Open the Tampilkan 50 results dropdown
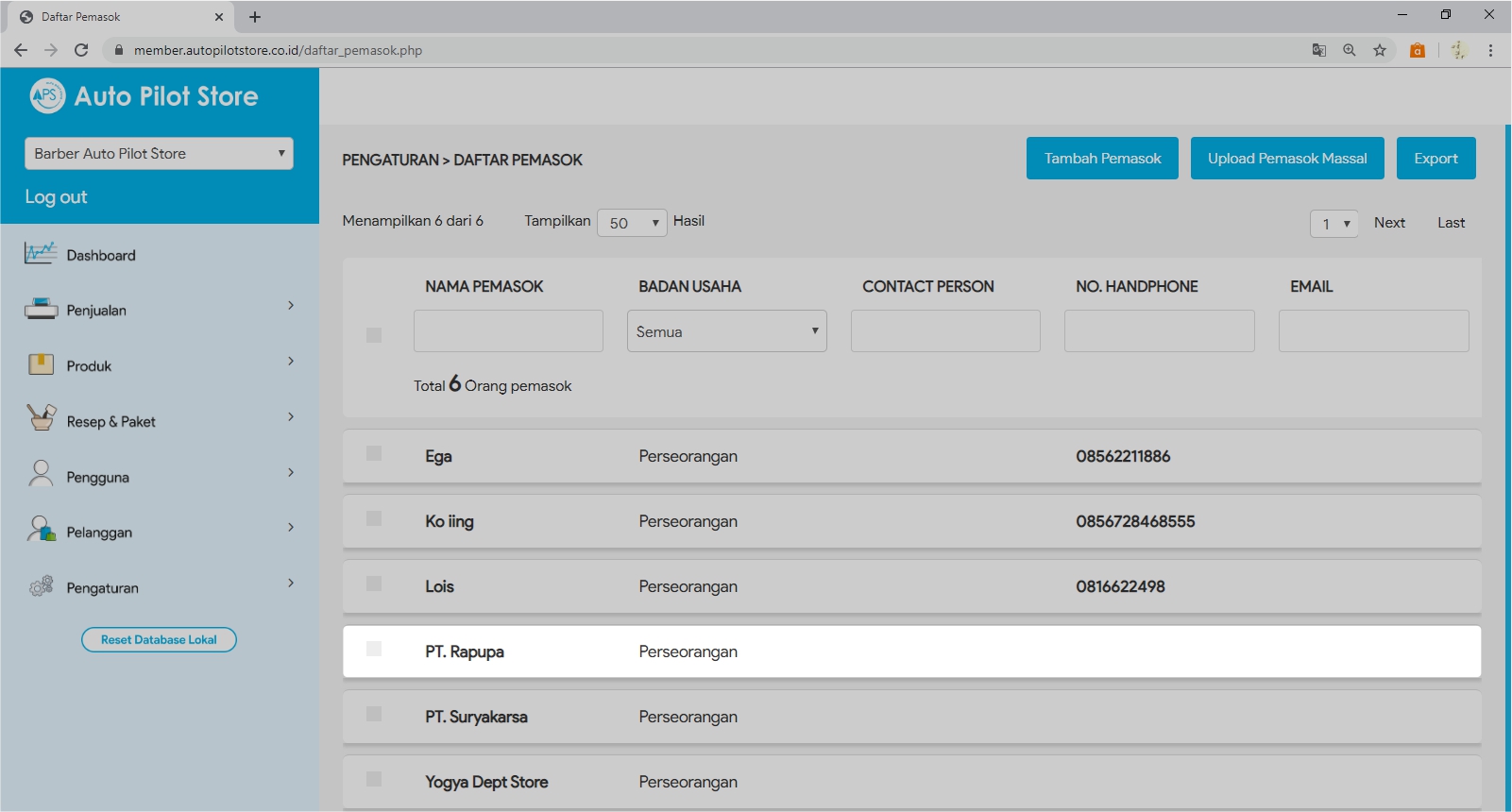Image resolution: width=1512 pixels, height=812 pixels. tap(632, 223)
